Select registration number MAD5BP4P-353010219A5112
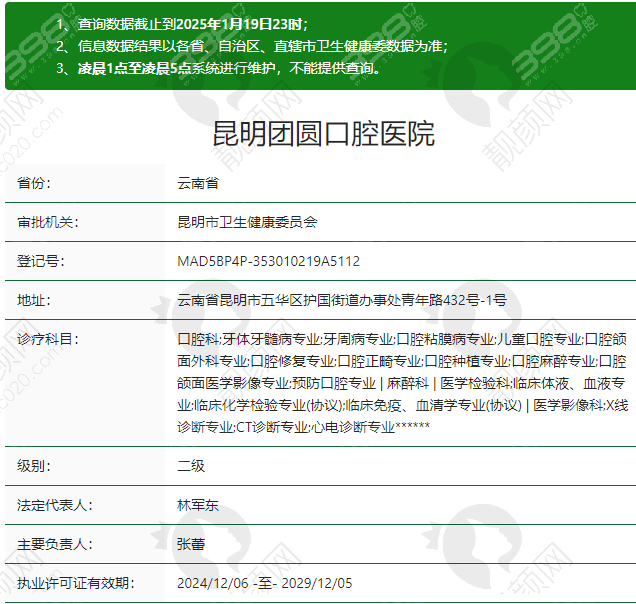 (x=268, y=261)
